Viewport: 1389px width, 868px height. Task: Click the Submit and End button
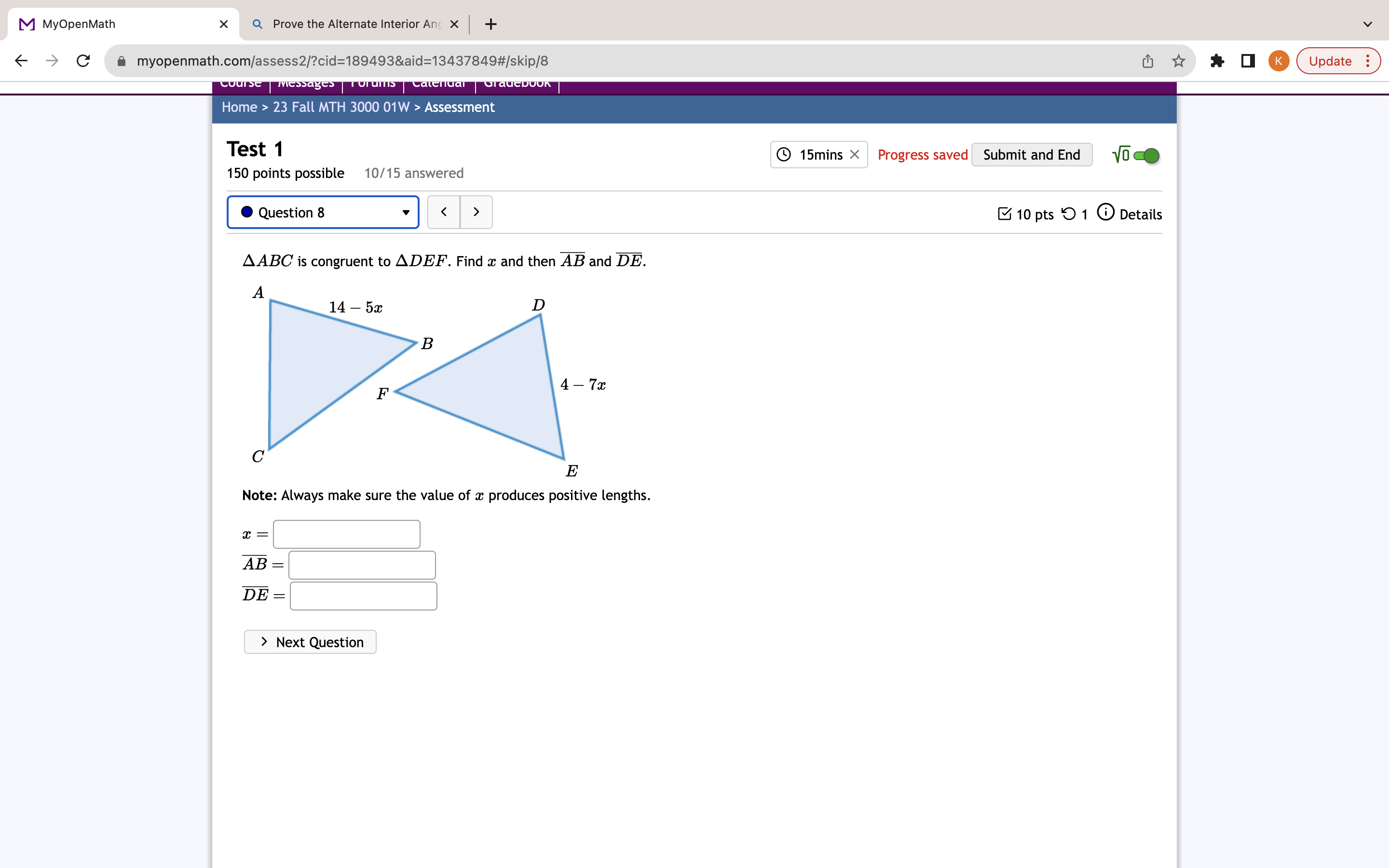pyautogui.click(x=1032, y=155)
